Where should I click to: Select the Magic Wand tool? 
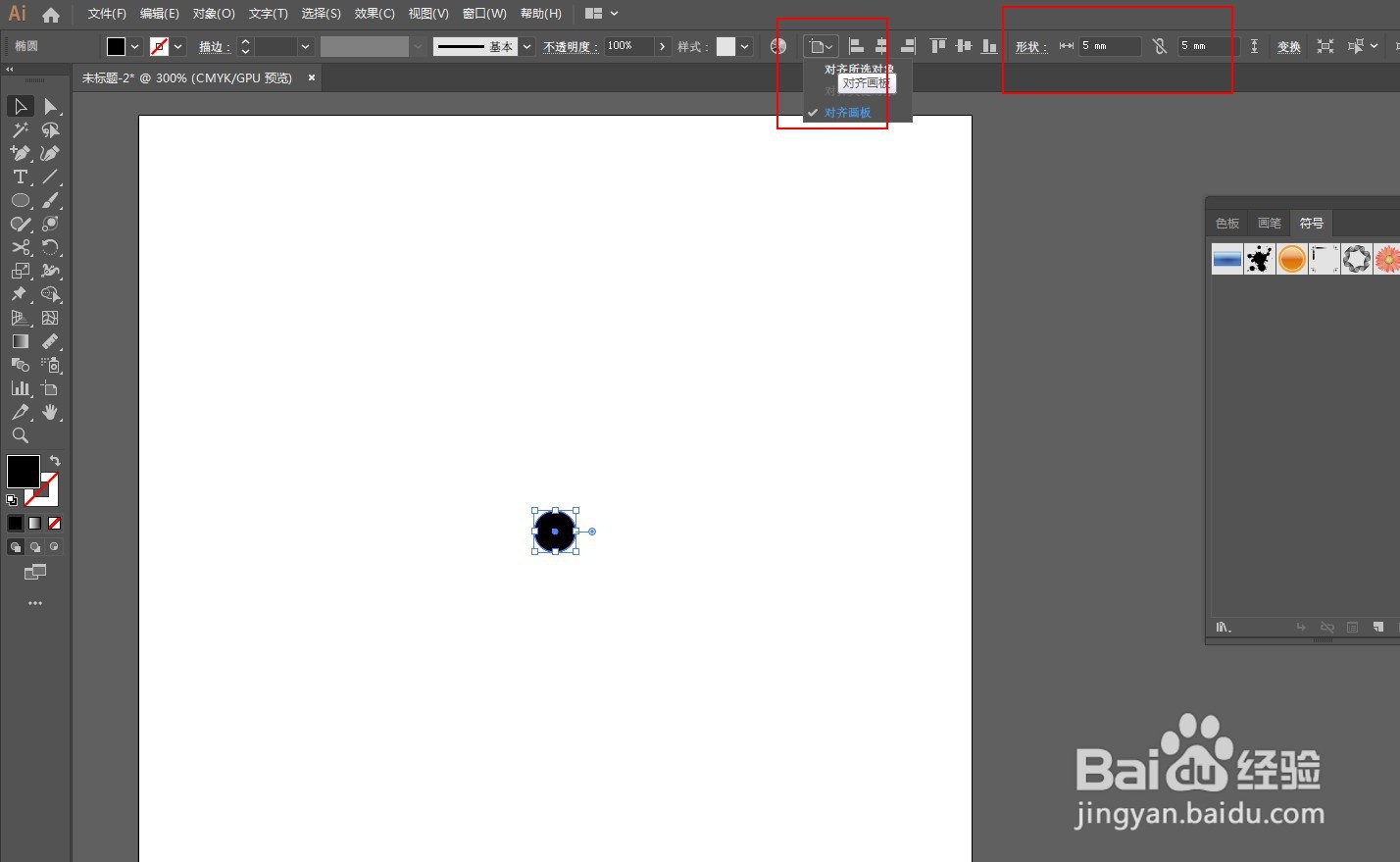[21, 129]
